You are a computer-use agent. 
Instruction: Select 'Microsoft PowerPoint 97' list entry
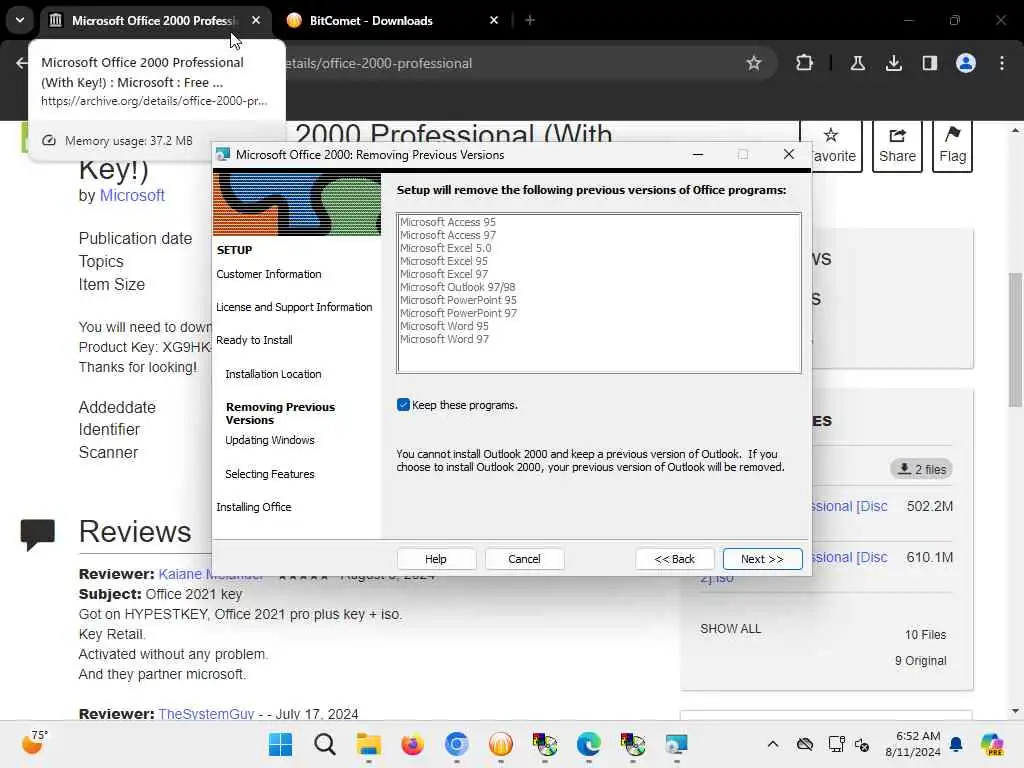coord(458,313)
